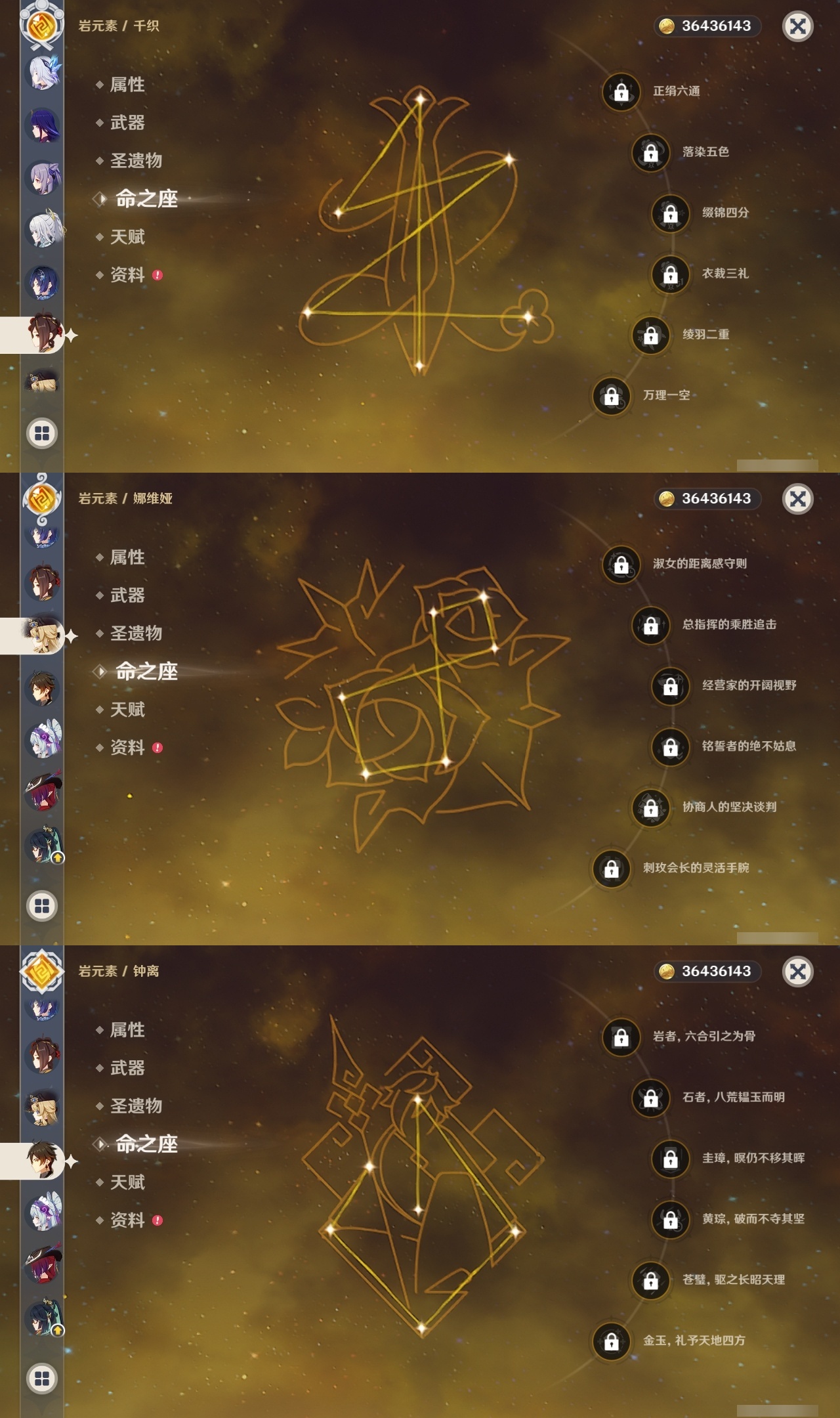The image size is (840, 1418).
Task: Open character grid icon in top panel
Action: (x=42, y=433)
